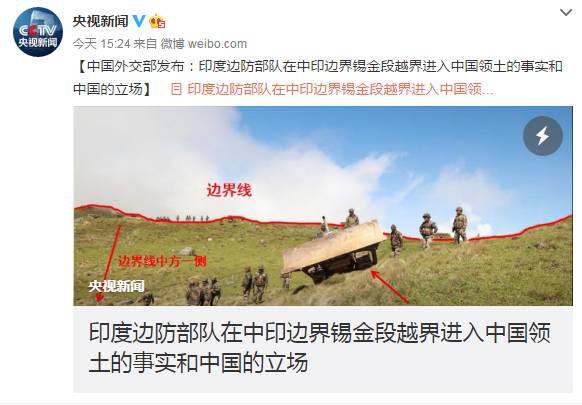The height and width of the screenshot is (405, 582).
Task: Click the two soldiers standing at right
Action: (x=444, y=226)
